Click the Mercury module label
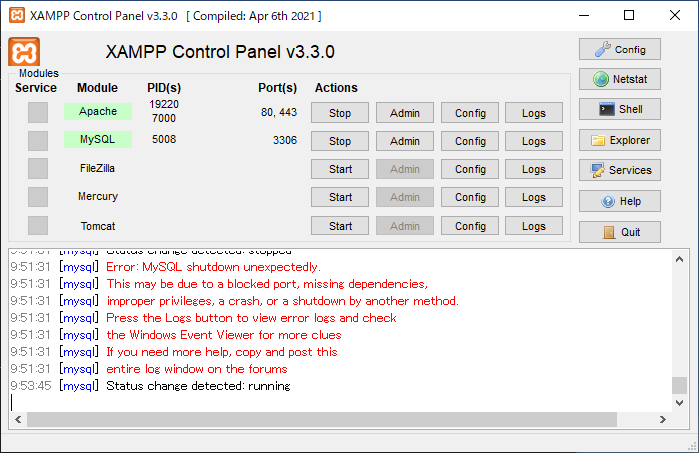The image size is (699, 453). point(98,196)
